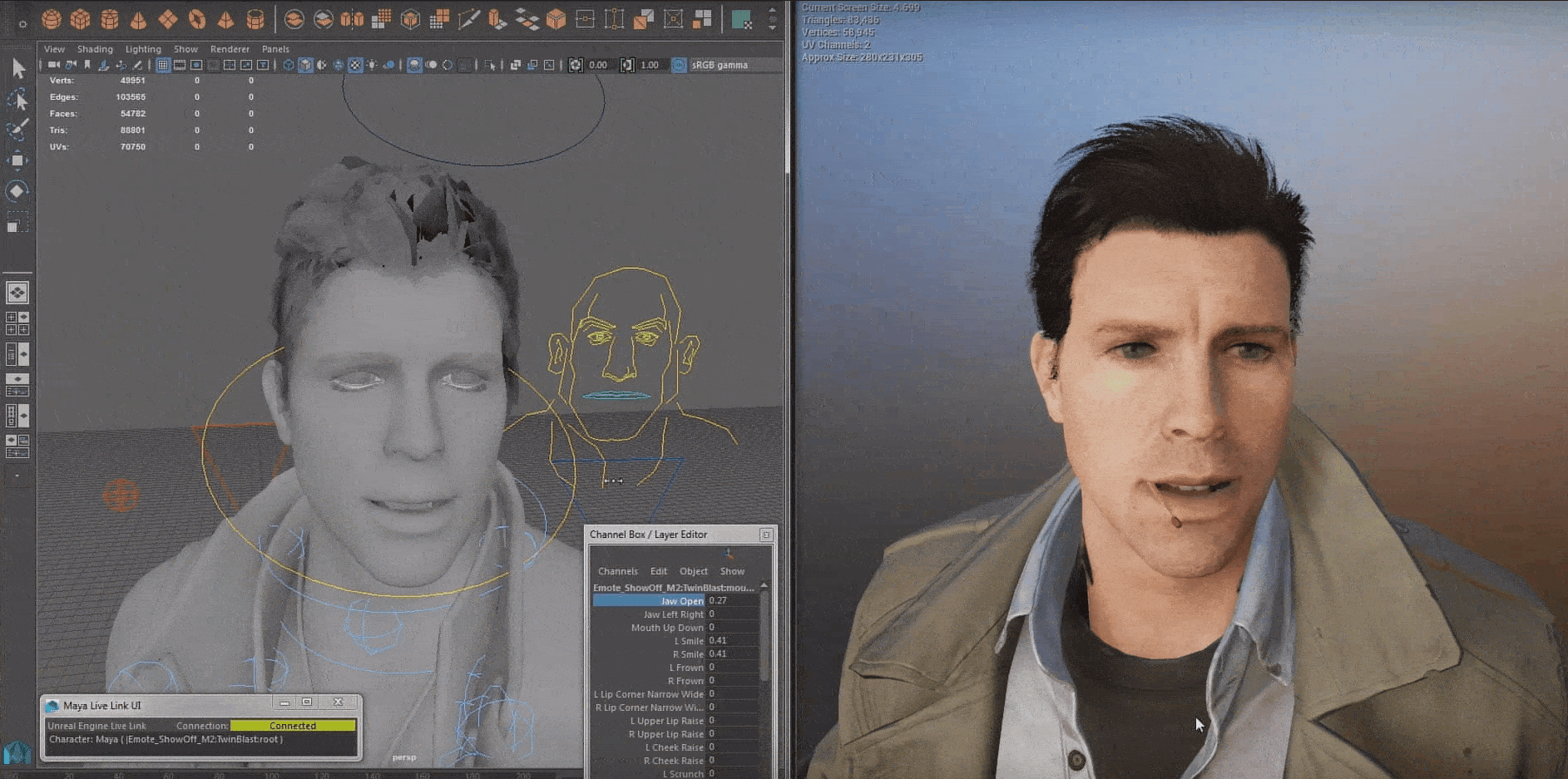The width and height of the screenshot is (1568, 779).
Task: Click the teal UV editor shelf icon
Action: (x=741, y=19)
